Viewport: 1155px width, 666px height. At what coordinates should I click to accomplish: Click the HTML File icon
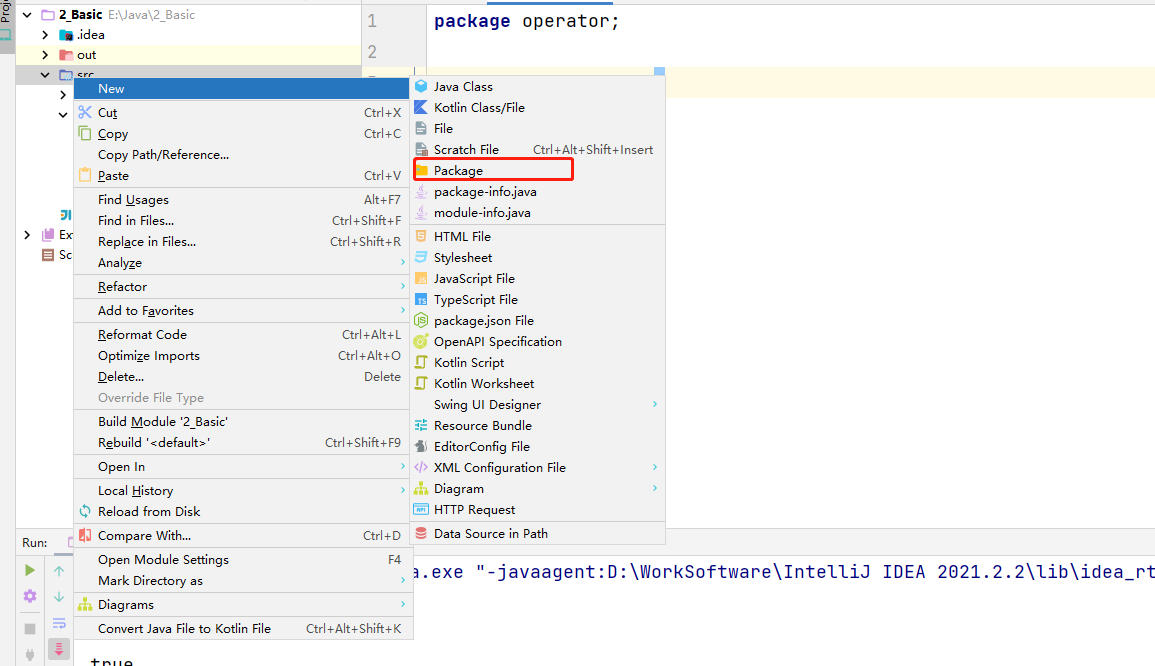pos(421,236)
